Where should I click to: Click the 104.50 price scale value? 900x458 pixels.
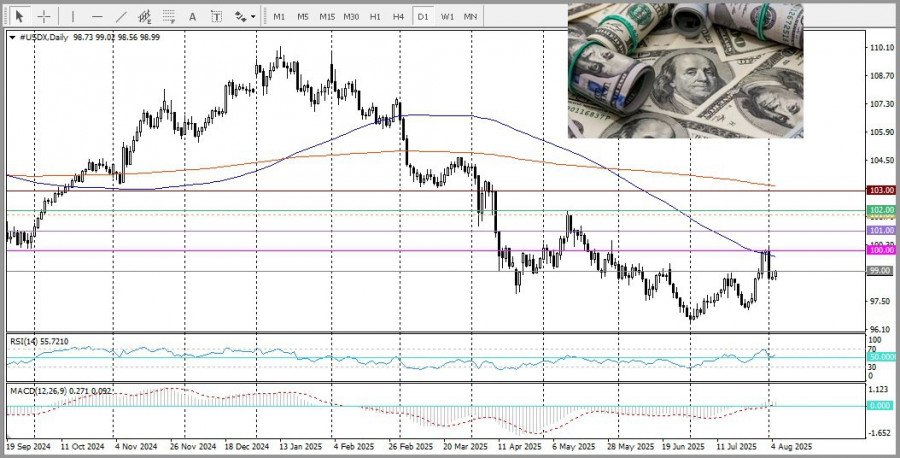(x=882, y=160)
